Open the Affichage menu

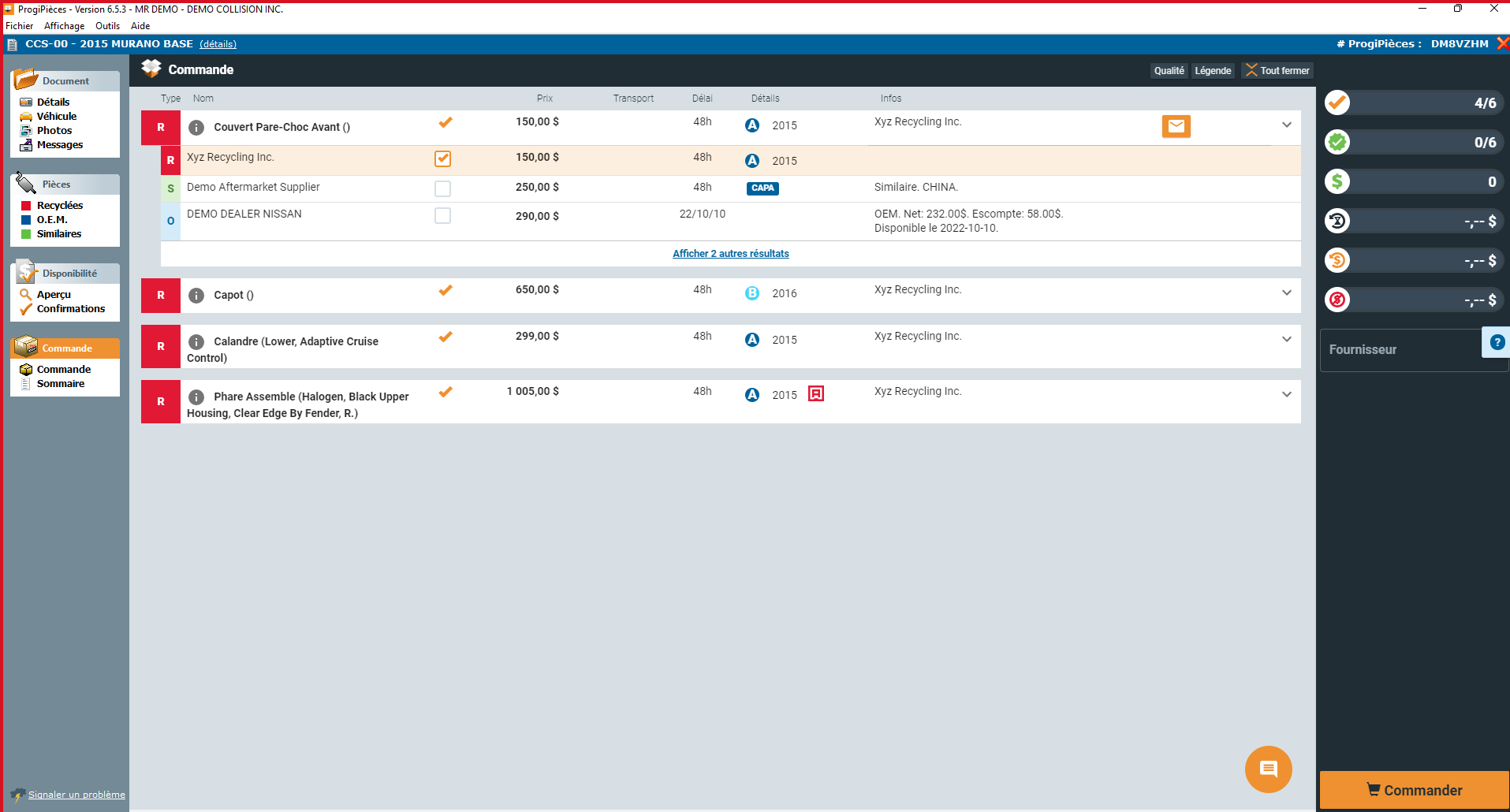[x=64, y=26]
